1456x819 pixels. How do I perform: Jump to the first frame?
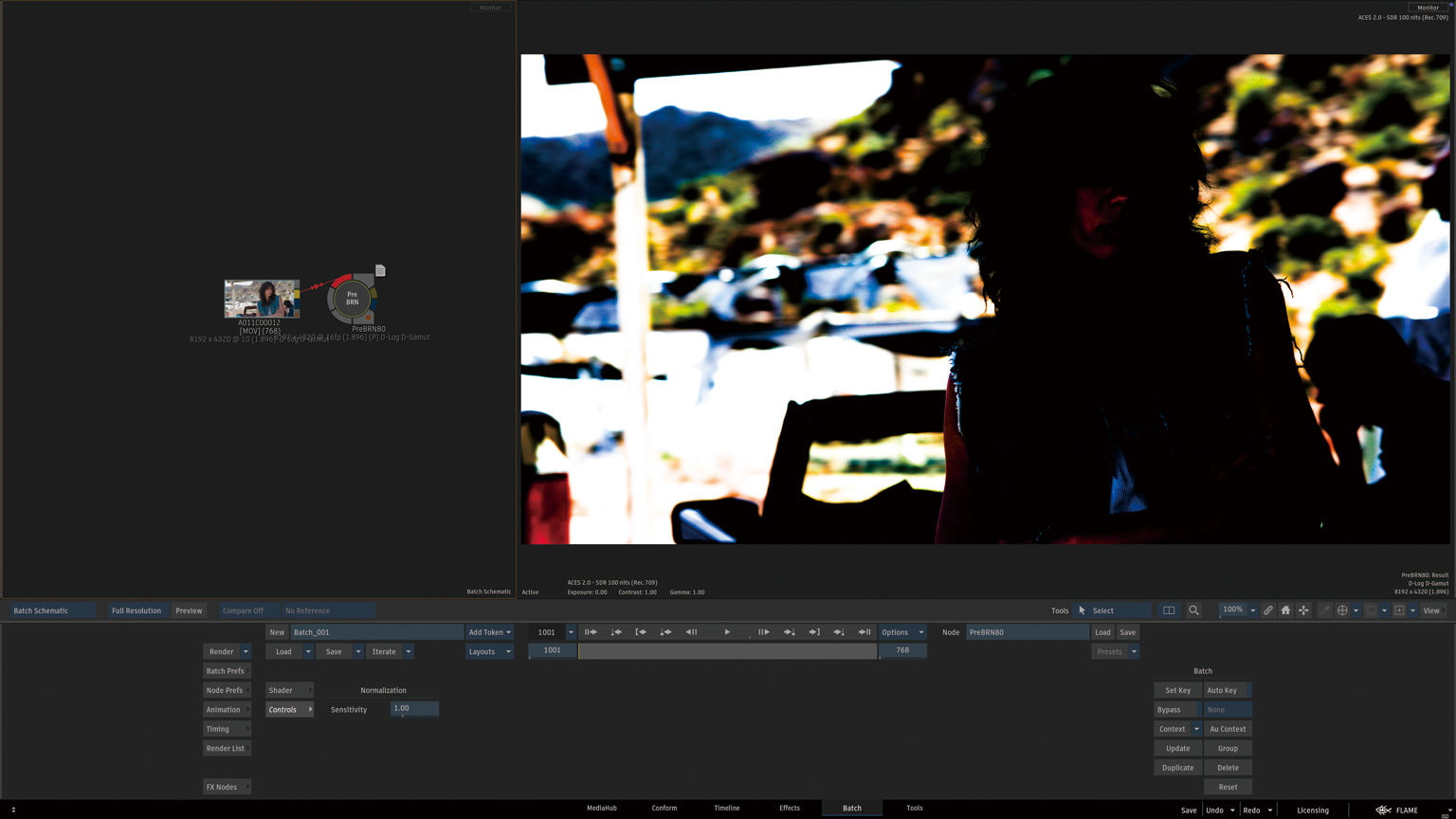[x=591, y=632]
